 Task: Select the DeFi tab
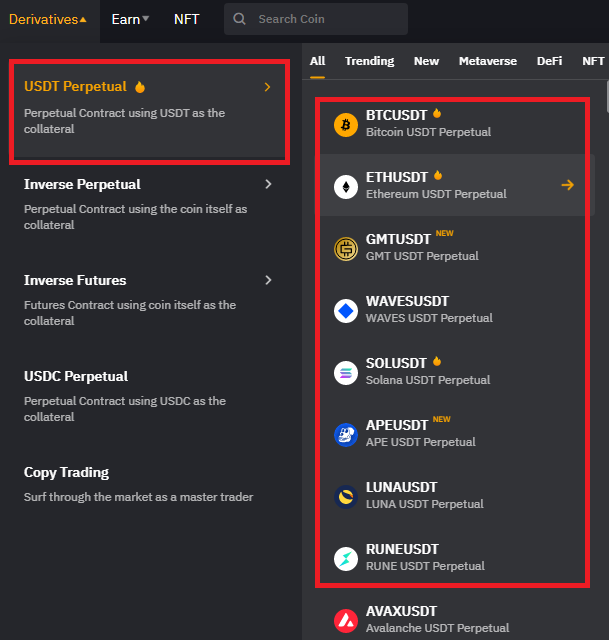(549, 61)
